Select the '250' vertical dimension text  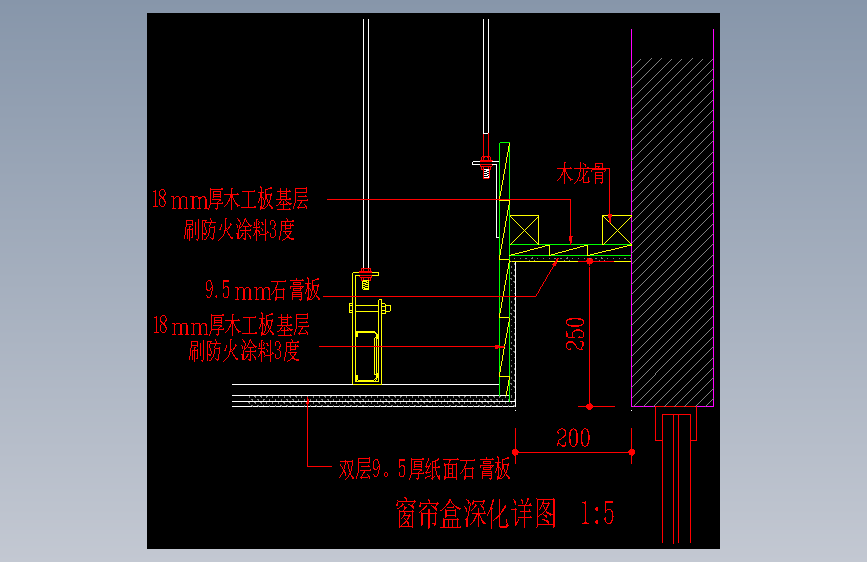pyautogui.click(x=575, y=334)
